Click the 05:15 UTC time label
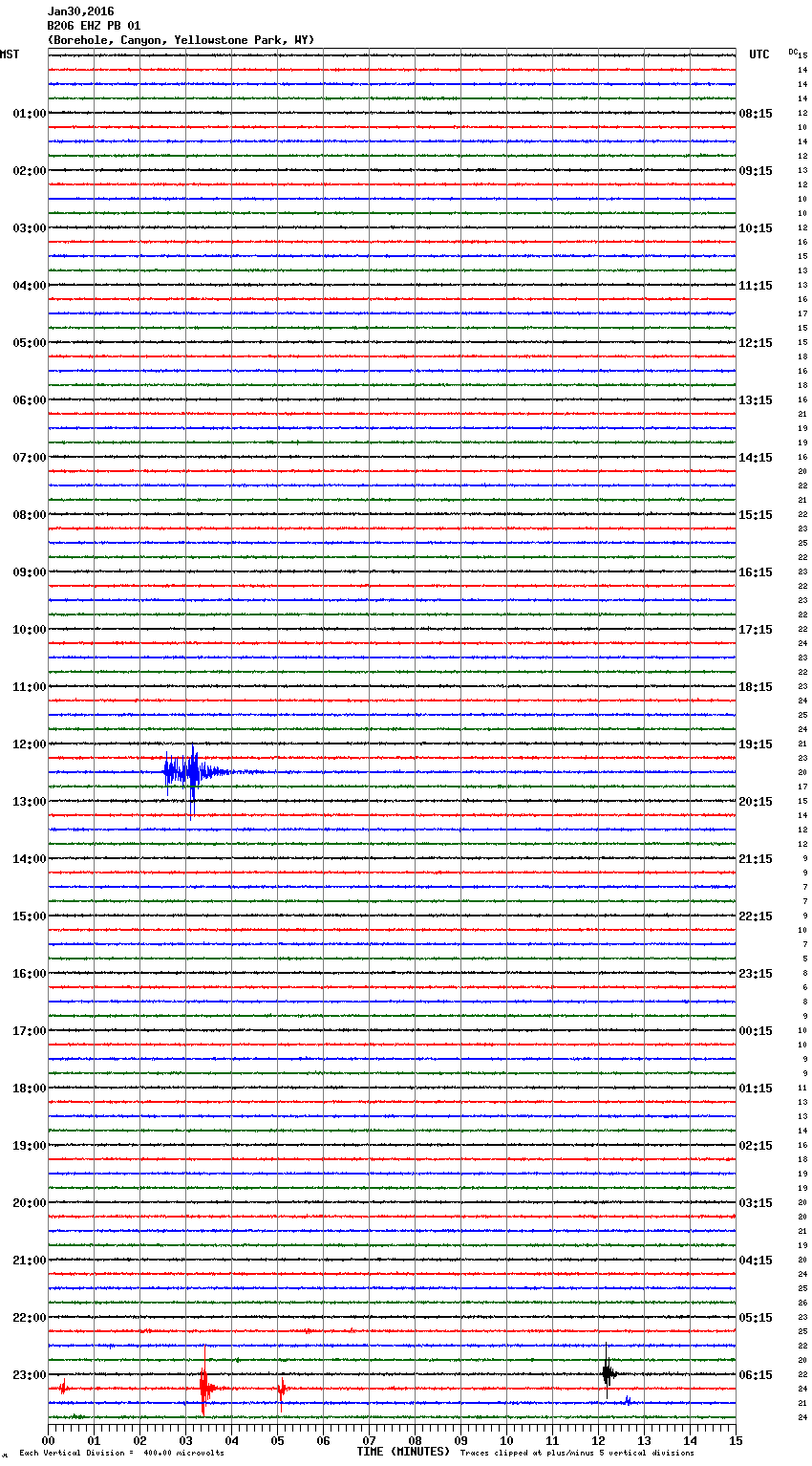Image resolution: width=812 pixels, height=1466 pixels. click(x=756, y=1318)
